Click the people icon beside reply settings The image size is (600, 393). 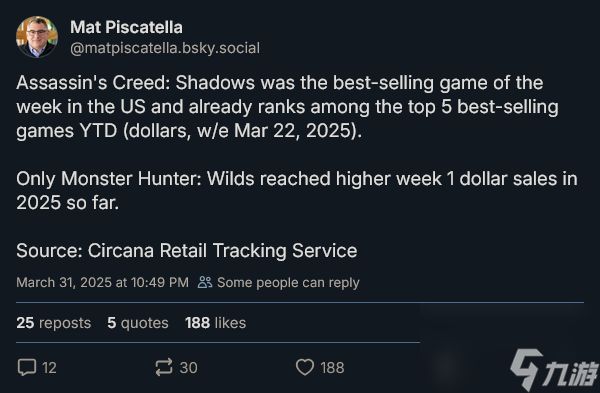(x=205, y=282)
